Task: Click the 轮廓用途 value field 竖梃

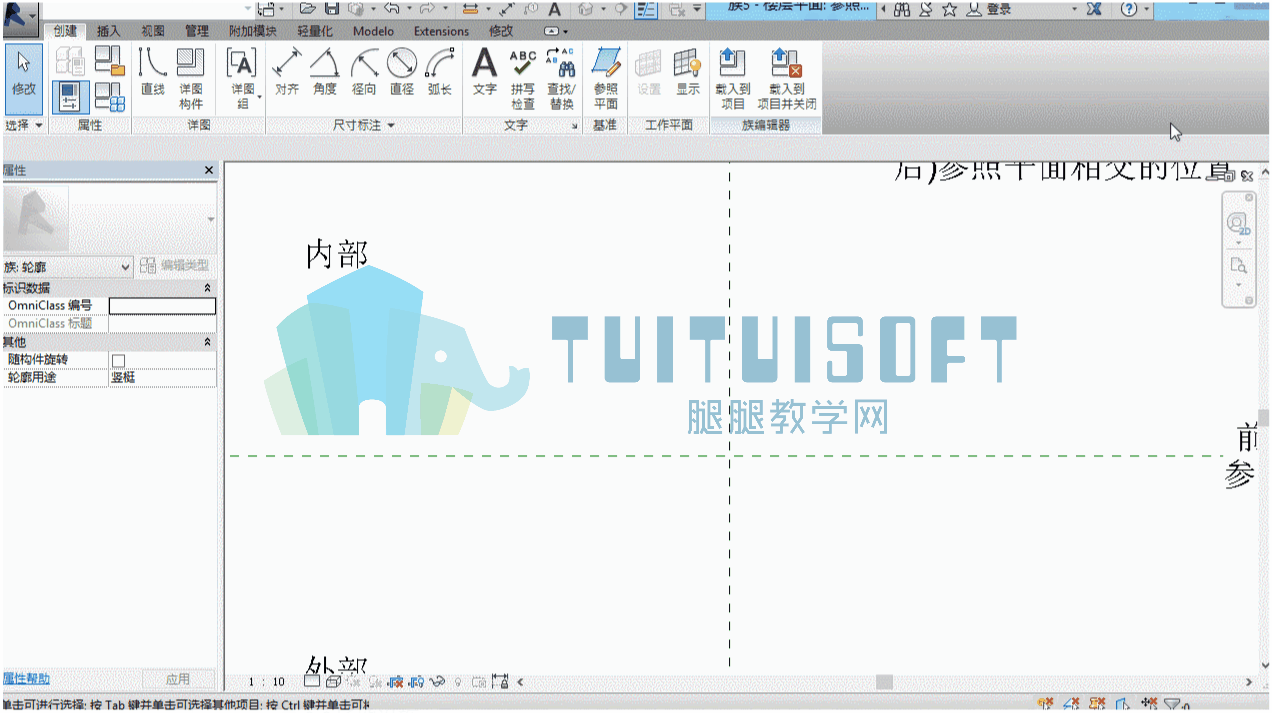Action: point(162,378)
